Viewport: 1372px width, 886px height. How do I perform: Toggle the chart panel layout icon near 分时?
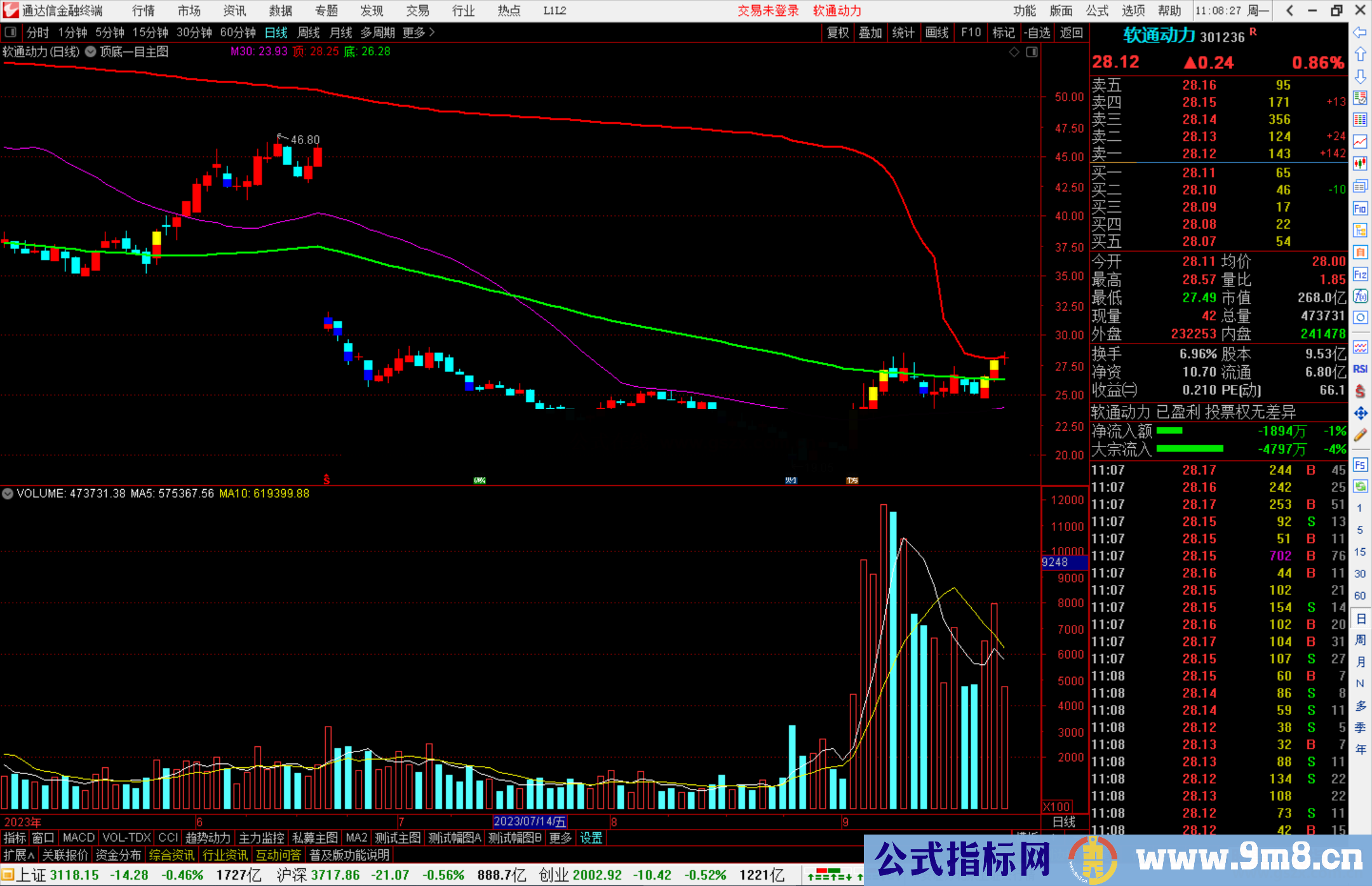(11, 32)
